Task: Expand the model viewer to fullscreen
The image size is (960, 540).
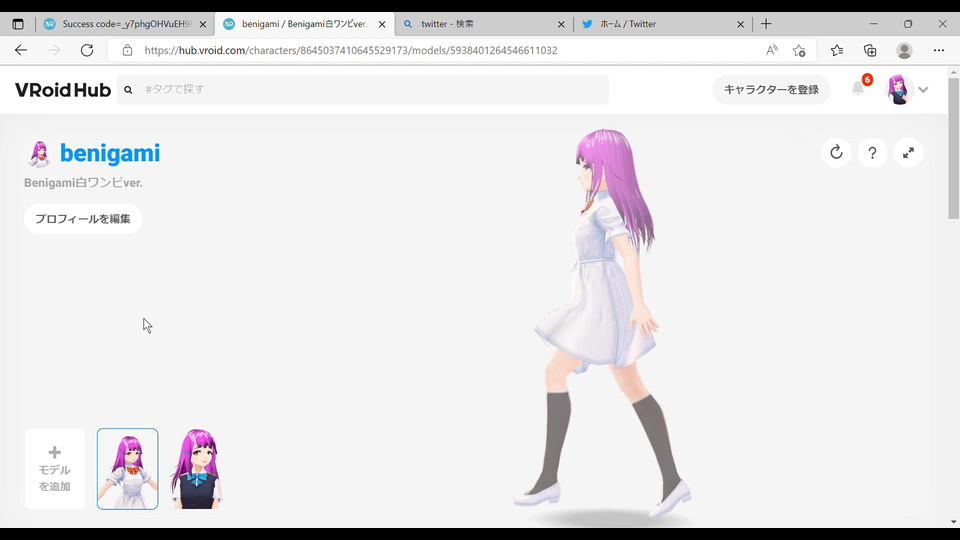Action: point(908,152)
